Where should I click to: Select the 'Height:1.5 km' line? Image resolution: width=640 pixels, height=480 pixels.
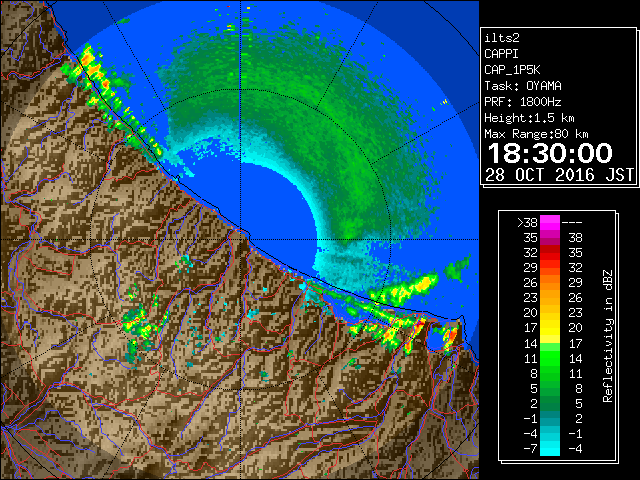tap(529, 118)
